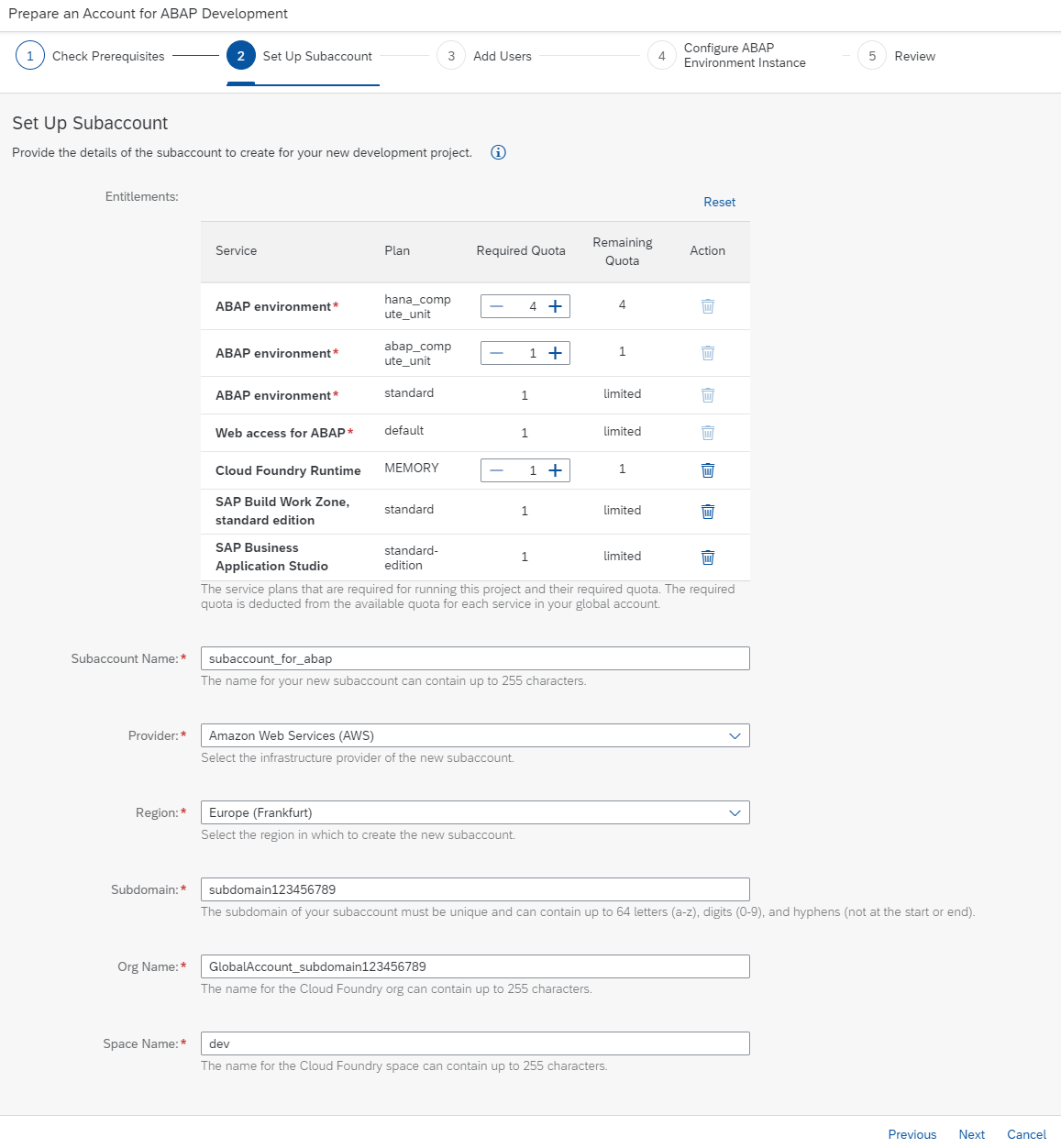1061x1148 pixels.
Task: Increase abap_compute_unit required quota
Action: click(555, 353)
